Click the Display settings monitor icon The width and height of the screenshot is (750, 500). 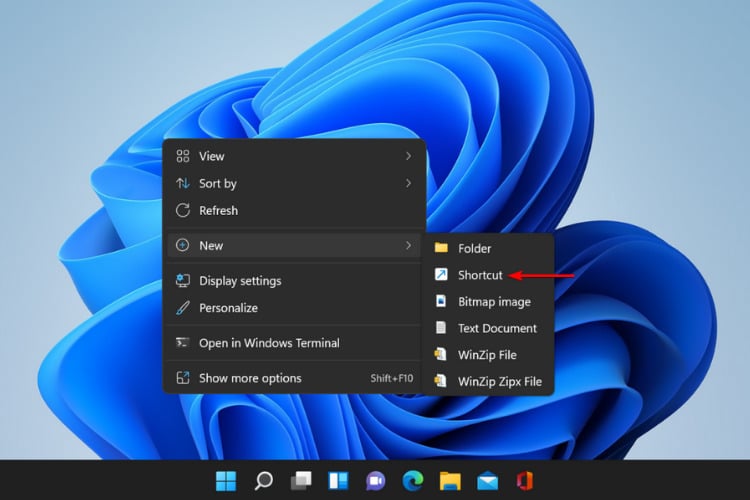coord(183,280)
